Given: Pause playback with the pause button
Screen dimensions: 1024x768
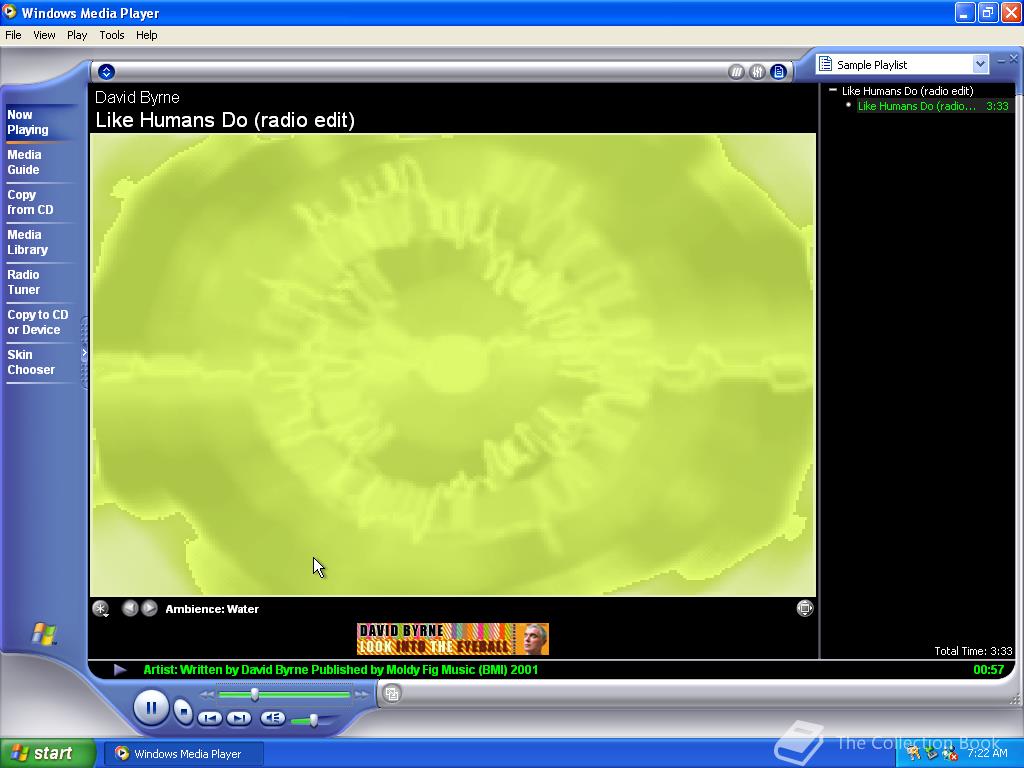Looking at the screenshot, I should (151, 708).
